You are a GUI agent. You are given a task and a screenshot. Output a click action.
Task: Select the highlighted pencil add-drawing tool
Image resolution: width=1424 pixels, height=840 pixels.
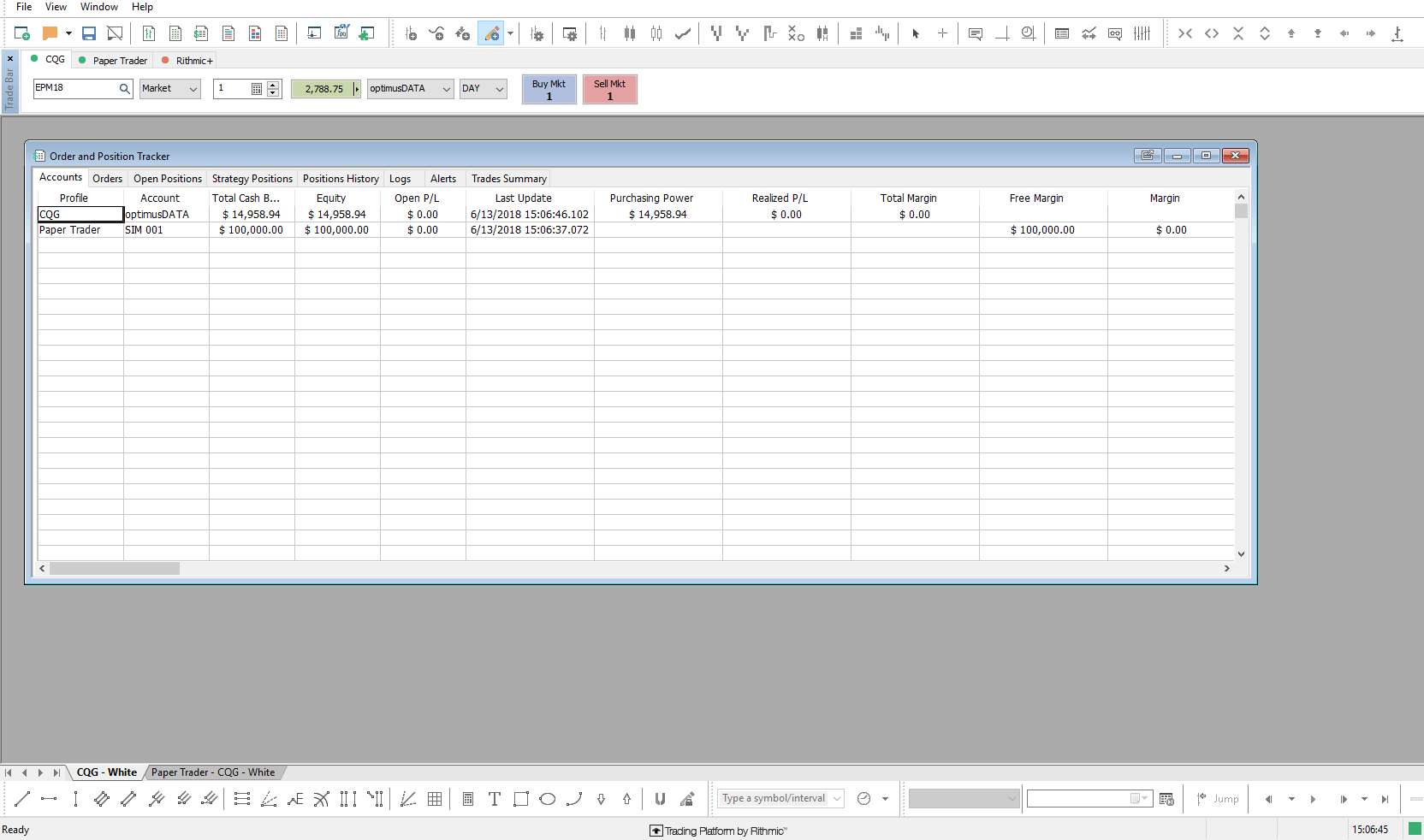tap(491, 33)
